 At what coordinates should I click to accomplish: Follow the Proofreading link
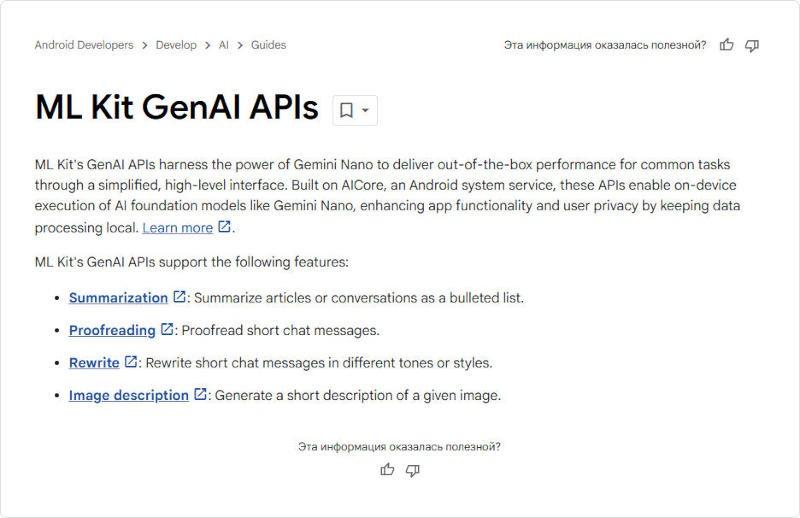coord(112,330)
